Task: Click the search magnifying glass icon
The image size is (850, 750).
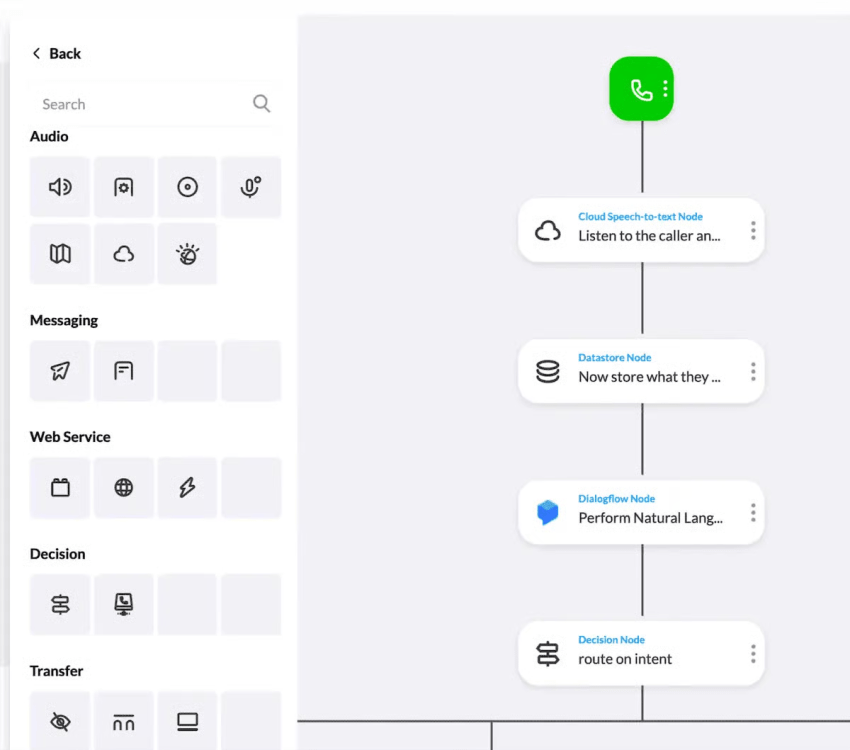Action: (x=261, y=103)
